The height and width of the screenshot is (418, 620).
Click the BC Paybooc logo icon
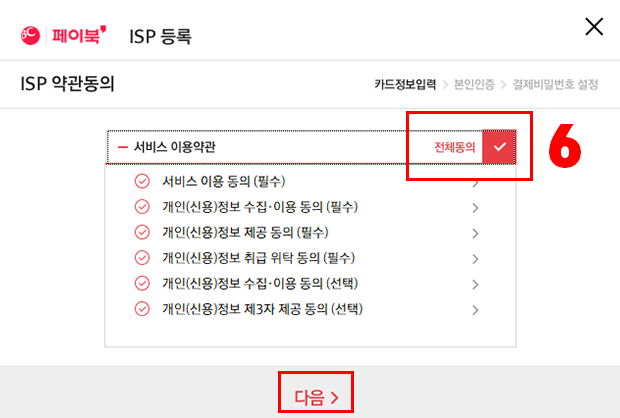(30, 36)
